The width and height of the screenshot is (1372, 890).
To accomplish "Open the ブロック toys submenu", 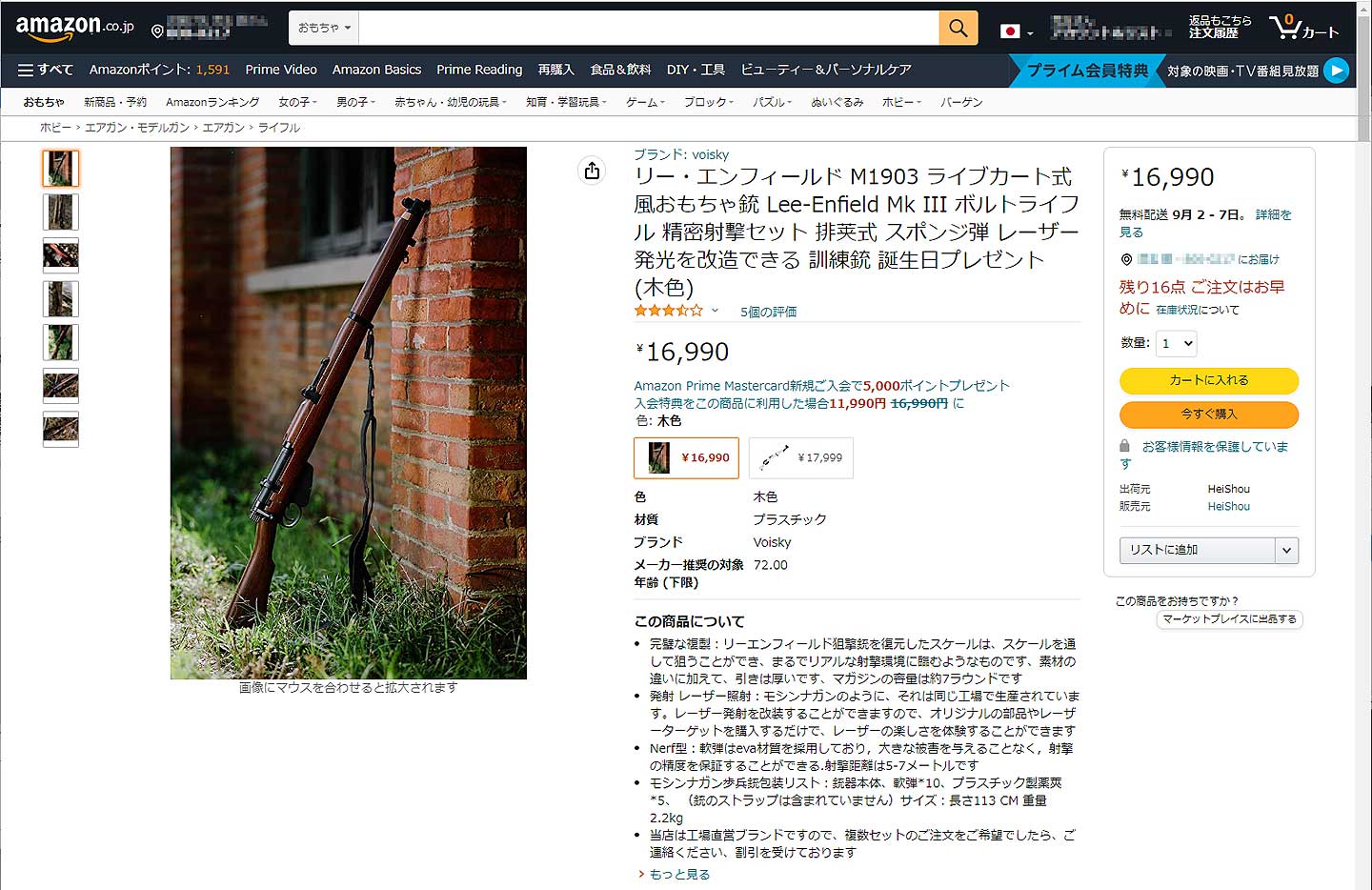I will coord(708,102).
